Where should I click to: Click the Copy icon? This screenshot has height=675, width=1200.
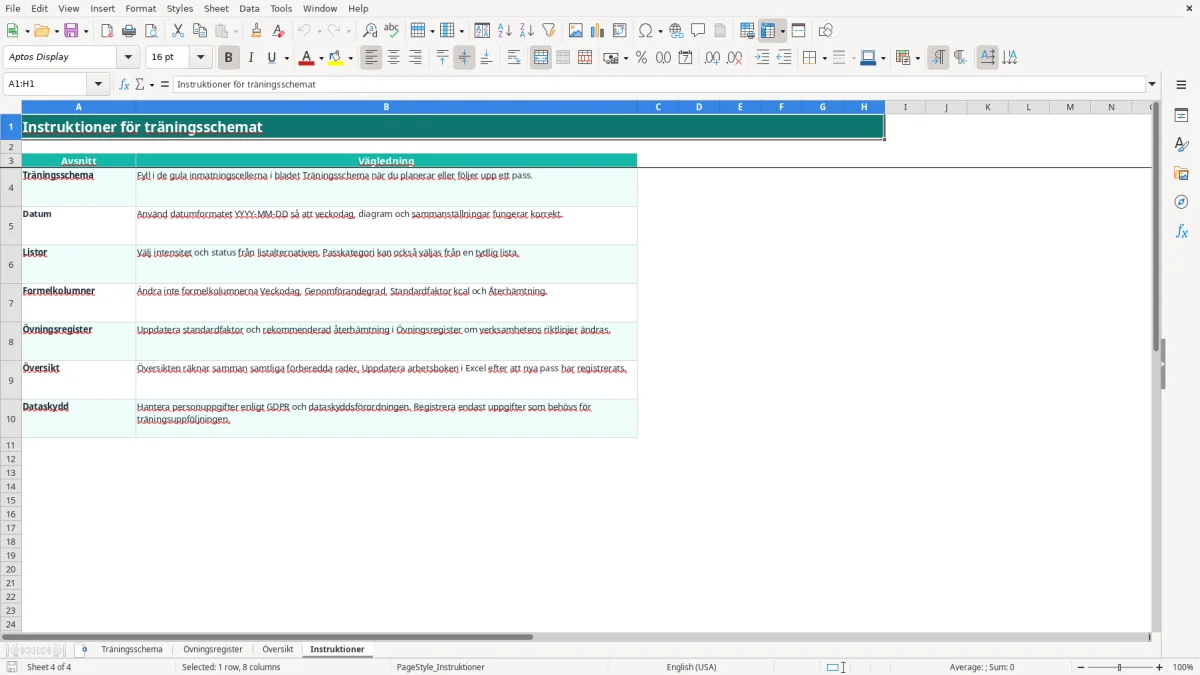click(x=200, y=31)
